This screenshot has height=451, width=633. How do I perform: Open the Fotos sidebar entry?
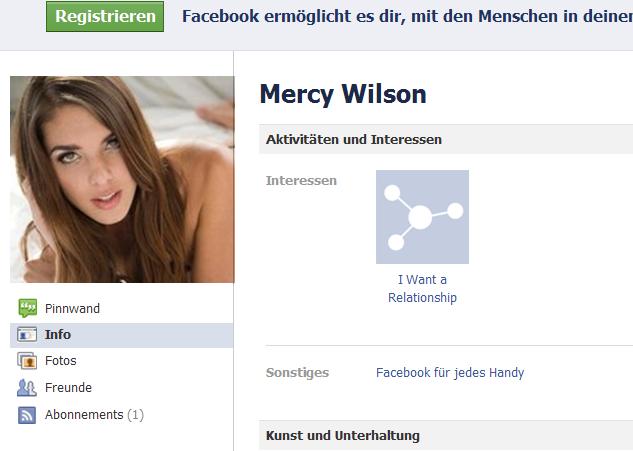61,361
